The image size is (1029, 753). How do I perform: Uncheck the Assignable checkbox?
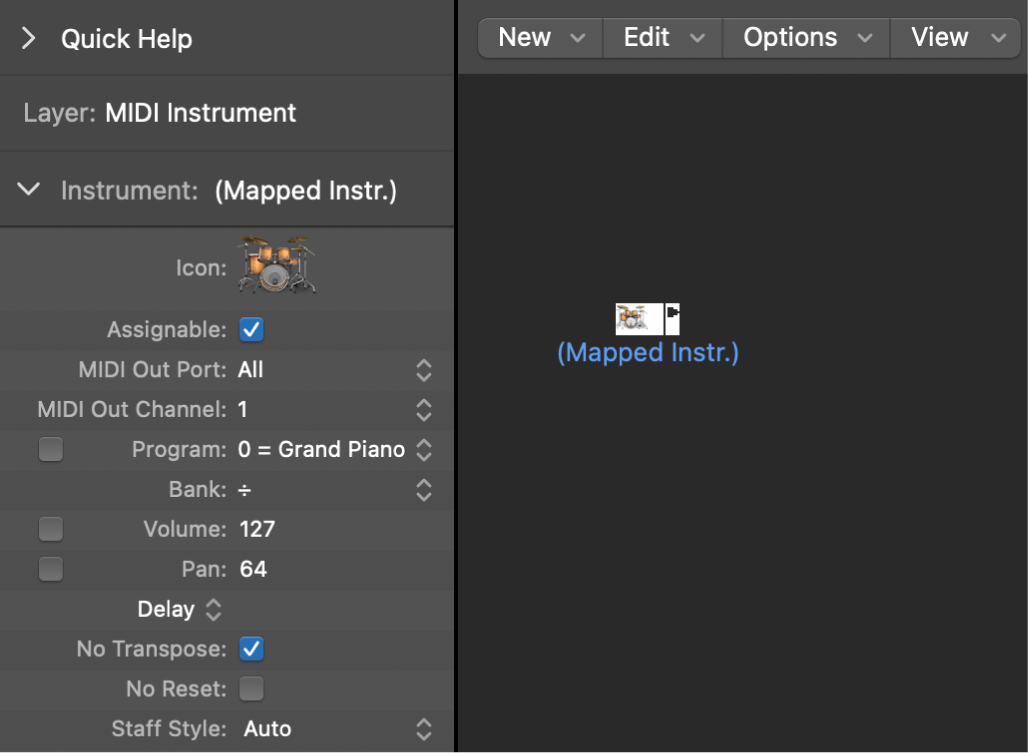250,329
